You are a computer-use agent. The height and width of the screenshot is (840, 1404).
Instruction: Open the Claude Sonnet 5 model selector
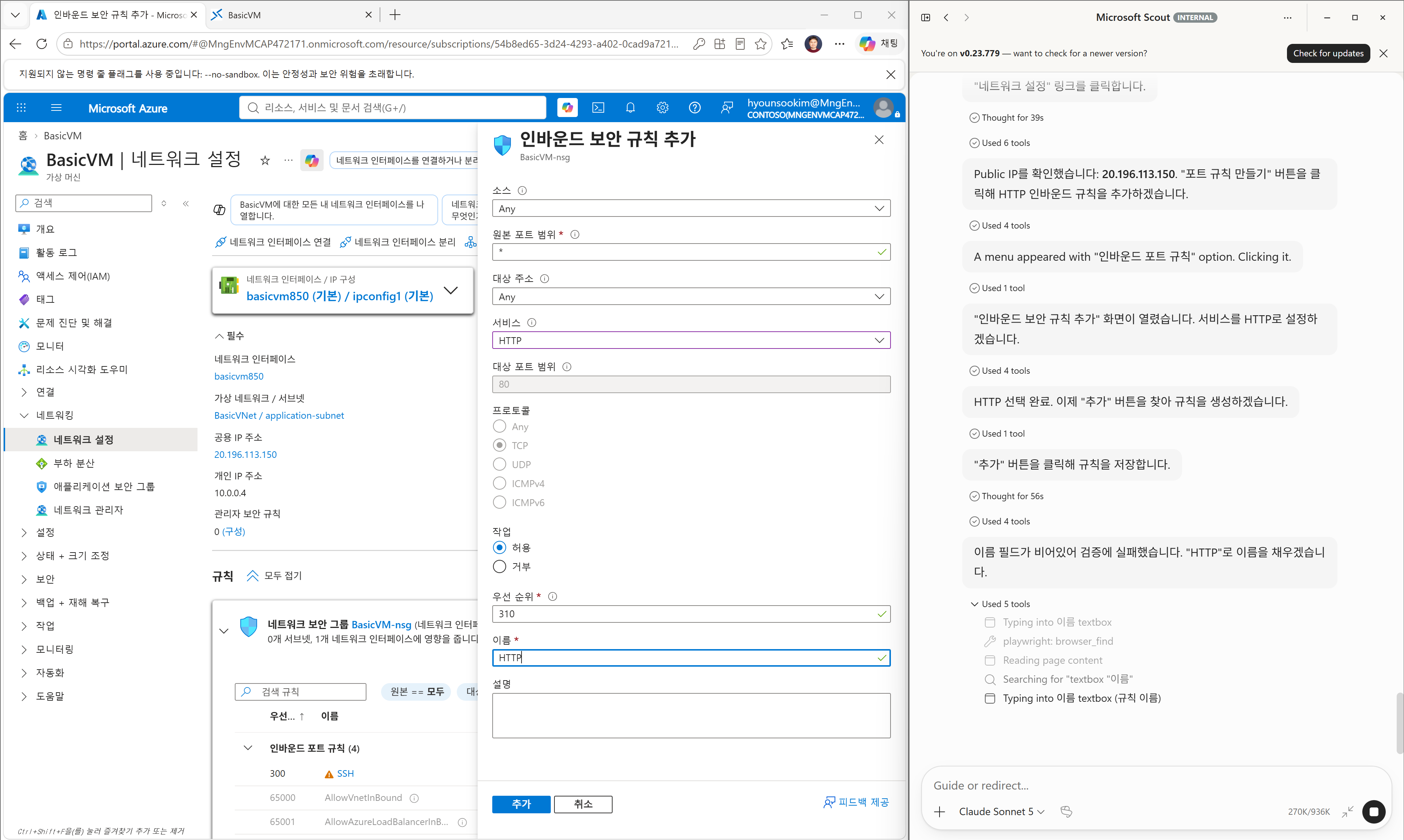[x=1002, y=812]
